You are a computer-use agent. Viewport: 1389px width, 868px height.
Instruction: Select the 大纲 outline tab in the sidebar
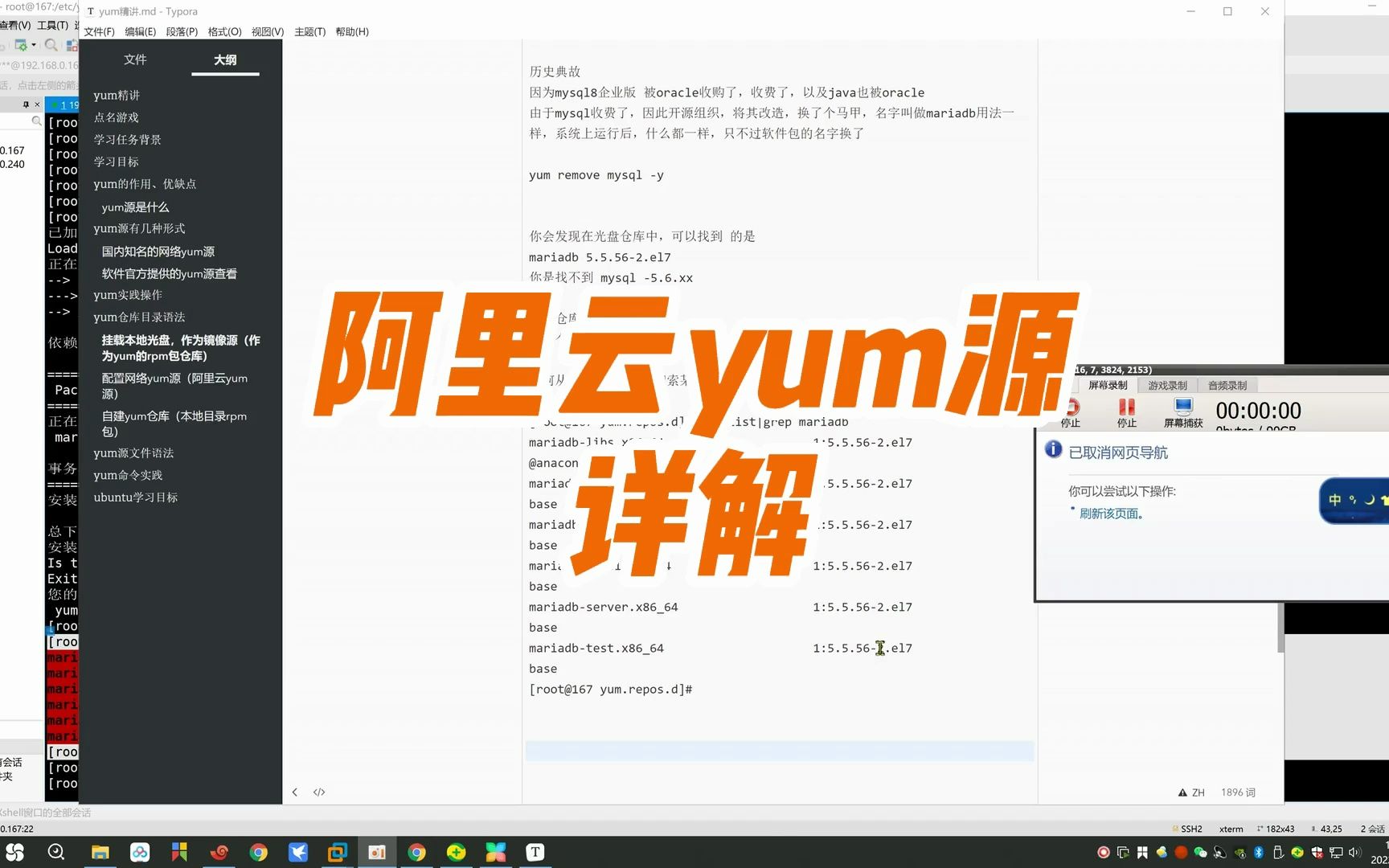coord(225,60)
